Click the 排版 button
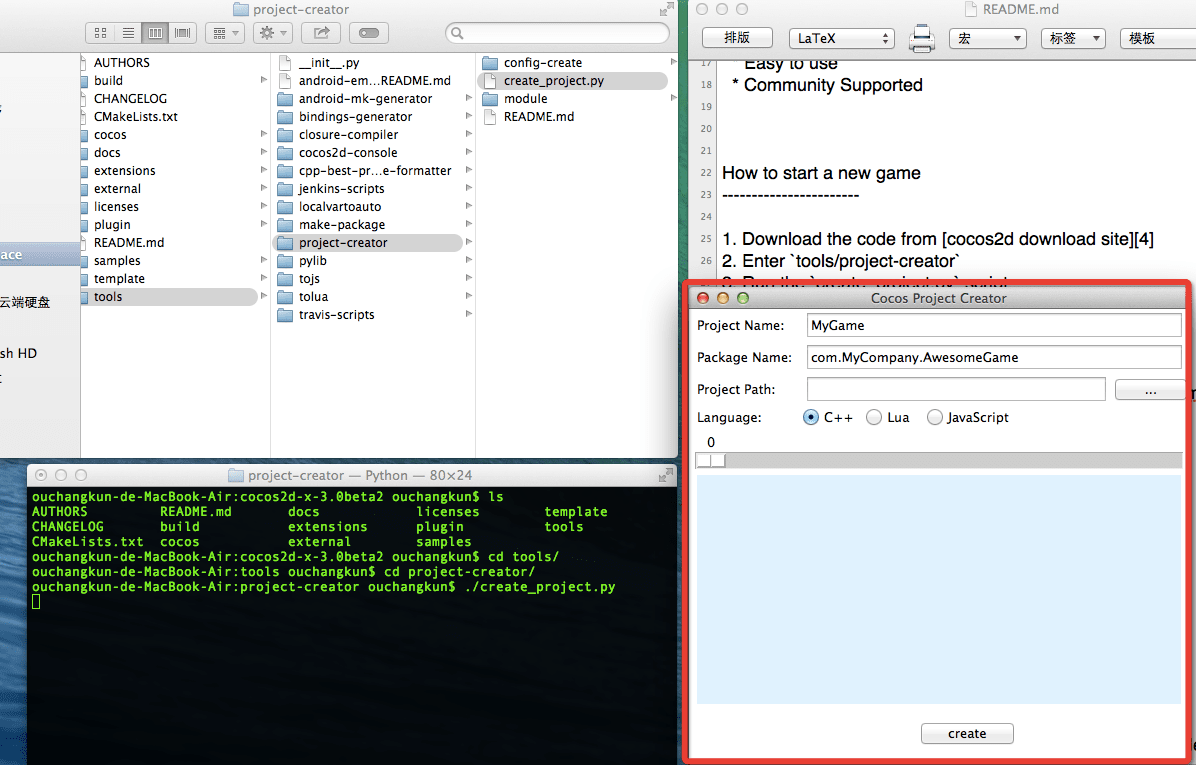 click(x=739, y=38)
